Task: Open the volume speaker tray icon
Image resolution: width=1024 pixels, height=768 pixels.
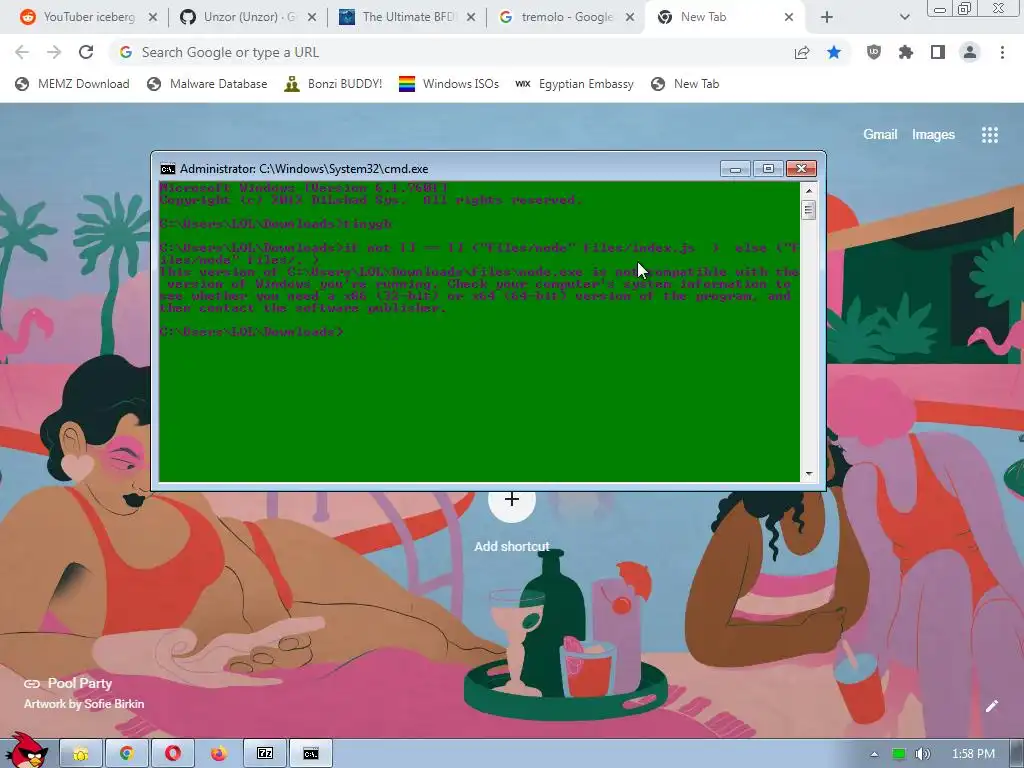Action: point(923,754)
